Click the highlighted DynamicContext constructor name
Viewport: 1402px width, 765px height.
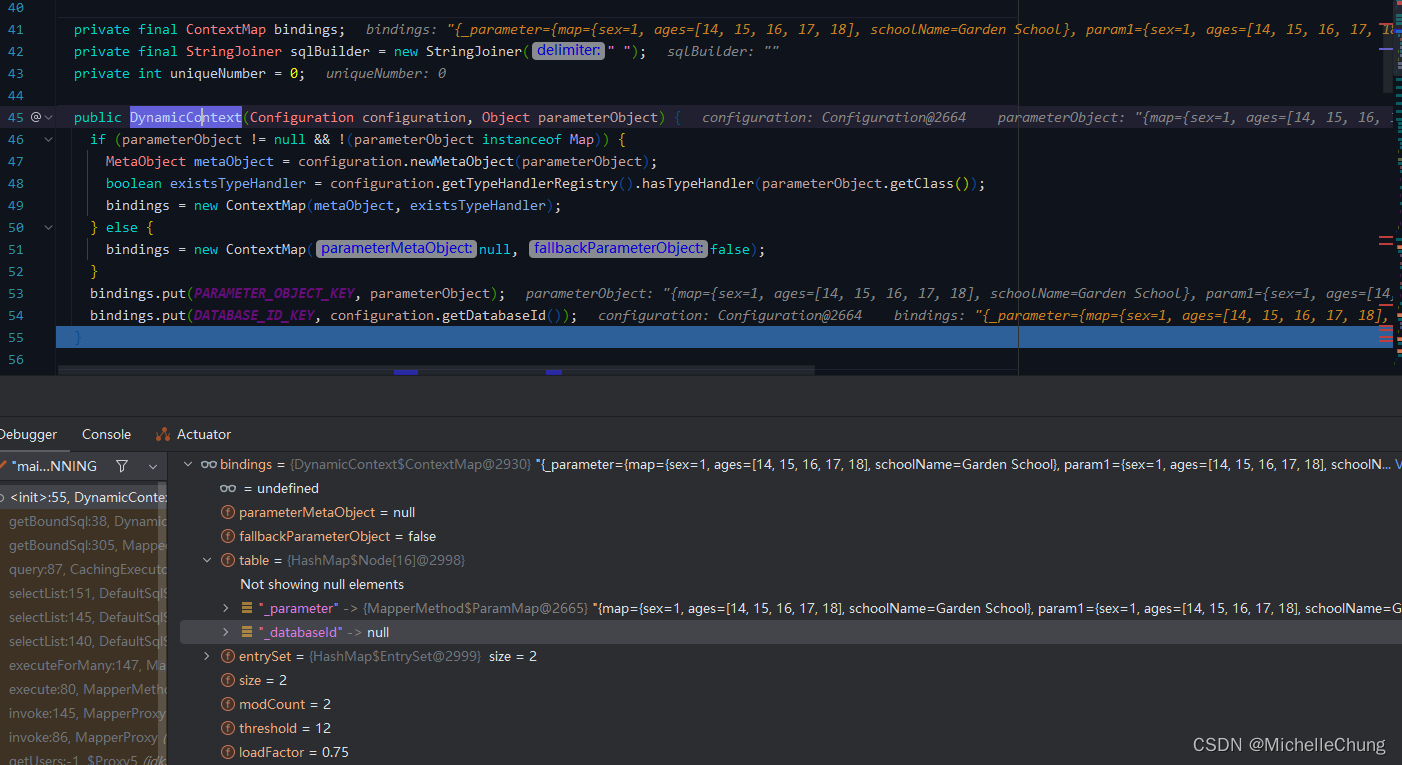point(185,117)
